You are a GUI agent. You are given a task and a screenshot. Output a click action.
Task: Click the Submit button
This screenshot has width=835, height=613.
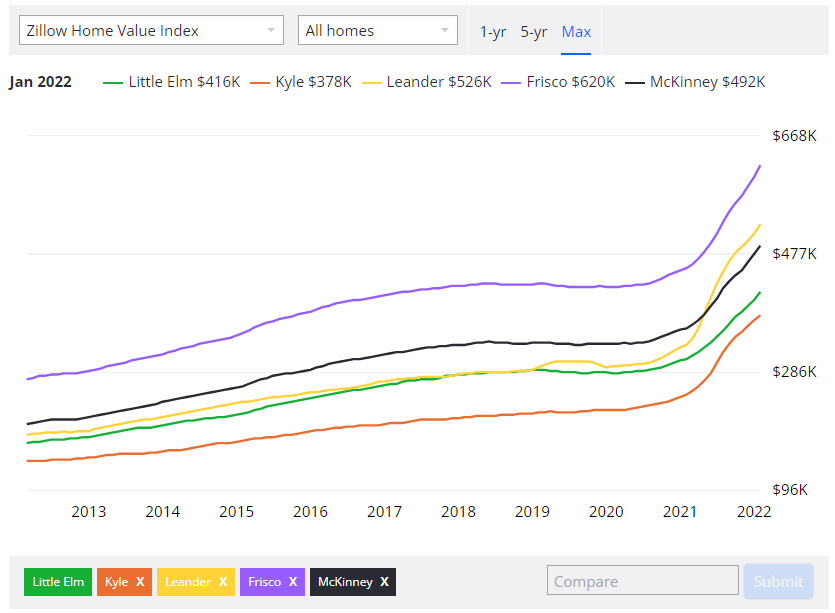tap(778, 581)
